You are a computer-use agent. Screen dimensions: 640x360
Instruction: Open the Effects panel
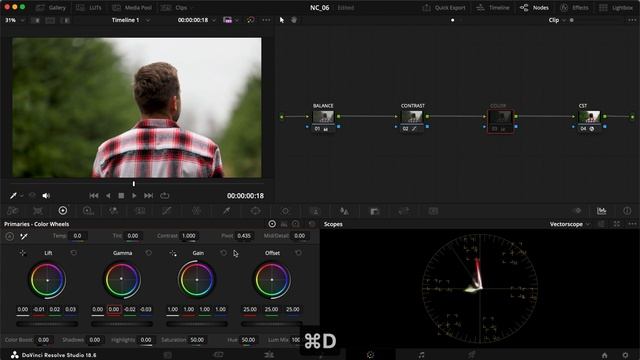pyautogui.click(x=574, y=8)
